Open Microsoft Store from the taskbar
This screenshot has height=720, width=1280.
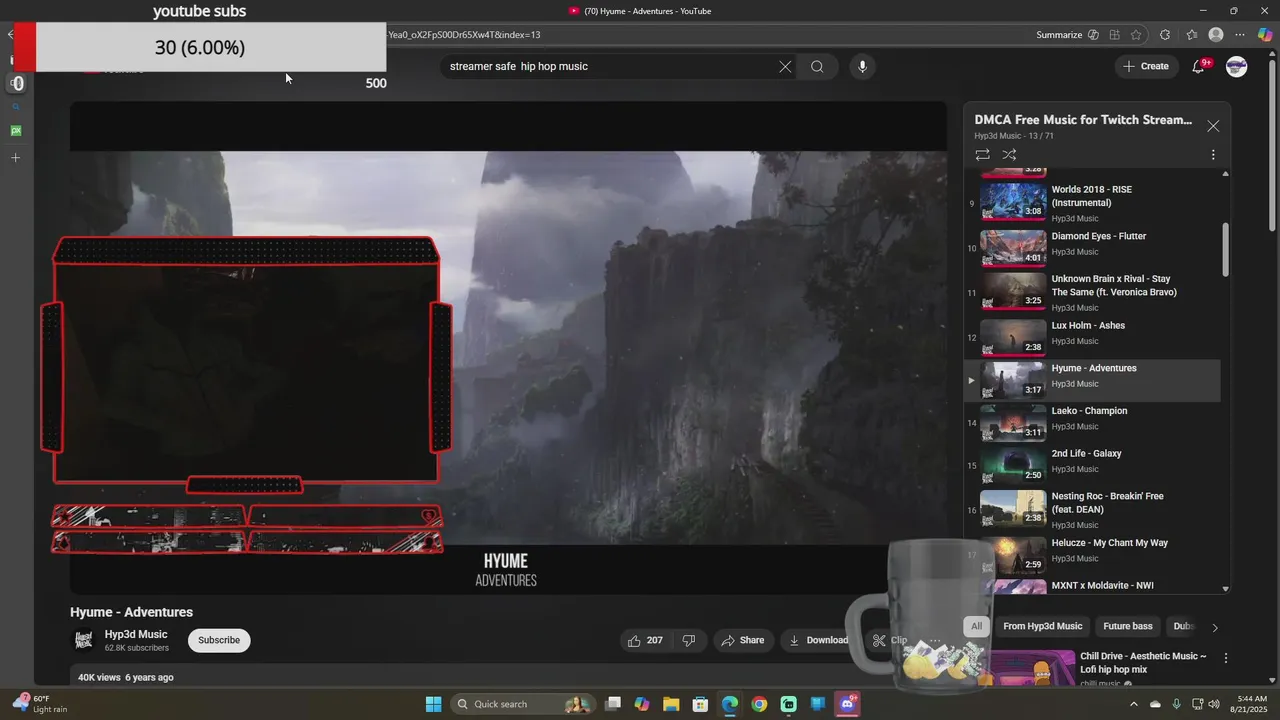700,704
